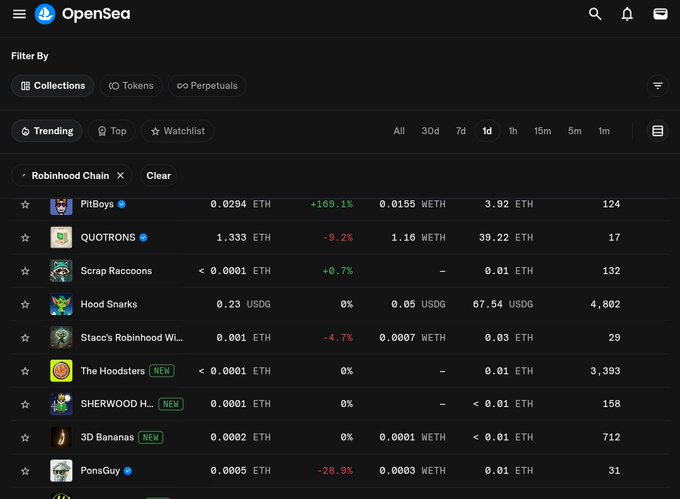Click The Hoodsters sales count 3,393
This screenshot has height=499, width=680.
[x=605, y=371]
